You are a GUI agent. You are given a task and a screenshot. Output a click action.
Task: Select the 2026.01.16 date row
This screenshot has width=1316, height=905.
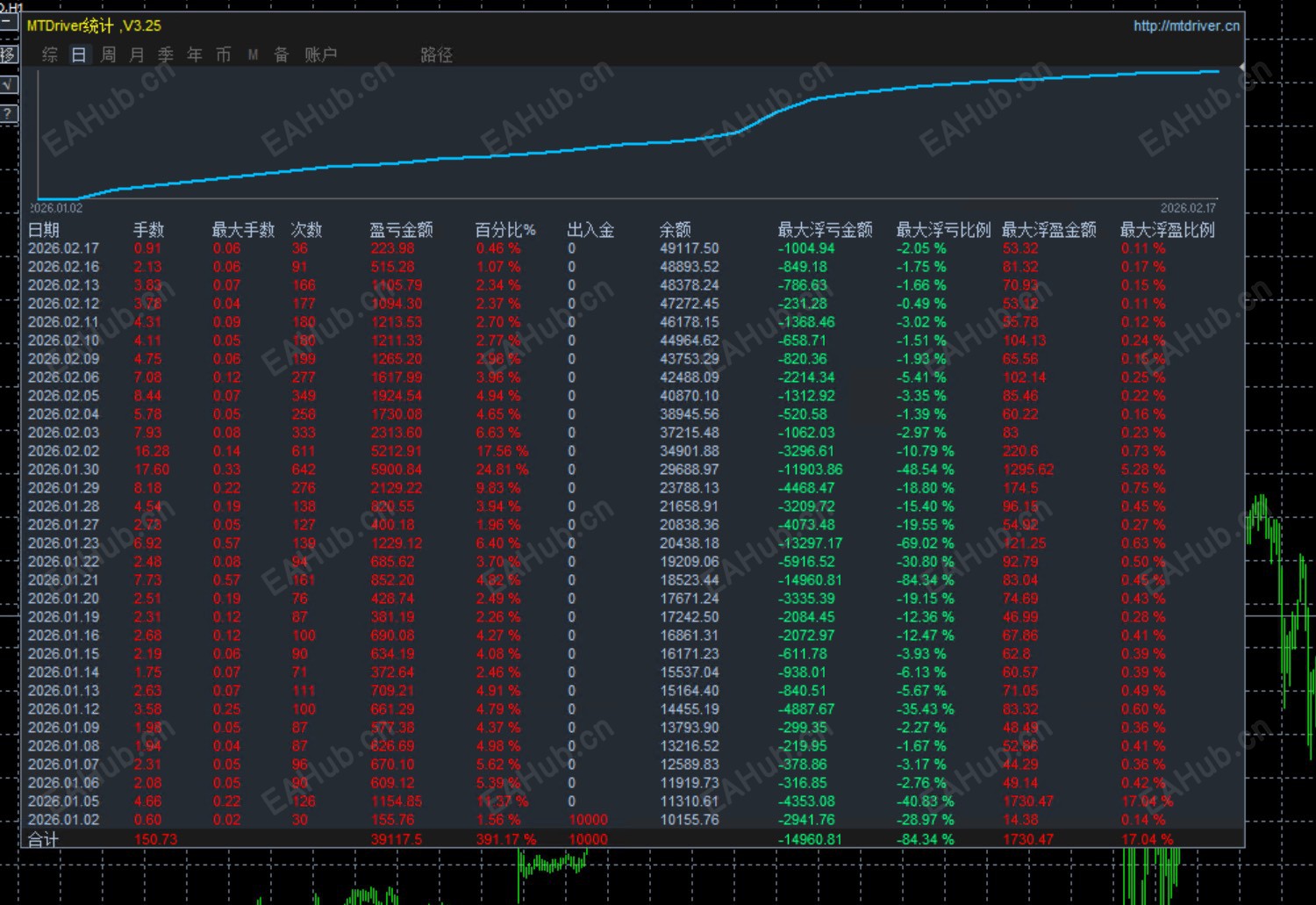pyautogui.click(x=63, y=636)
